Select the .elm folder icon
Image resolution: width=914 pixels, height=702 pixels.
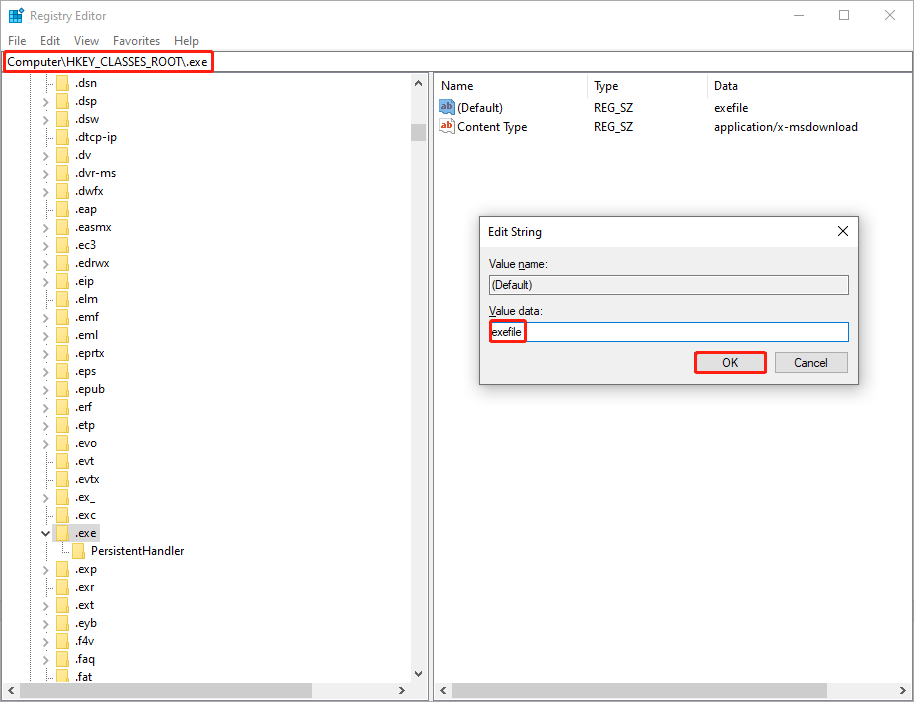[62, 299]
